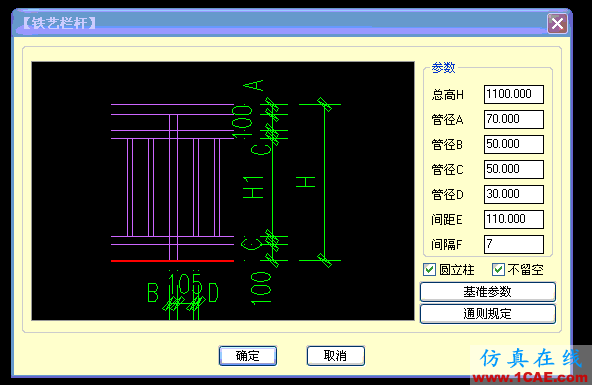Click the 间距E input field
The width and height of the screenshot is (592, 385).
point(514,219)
